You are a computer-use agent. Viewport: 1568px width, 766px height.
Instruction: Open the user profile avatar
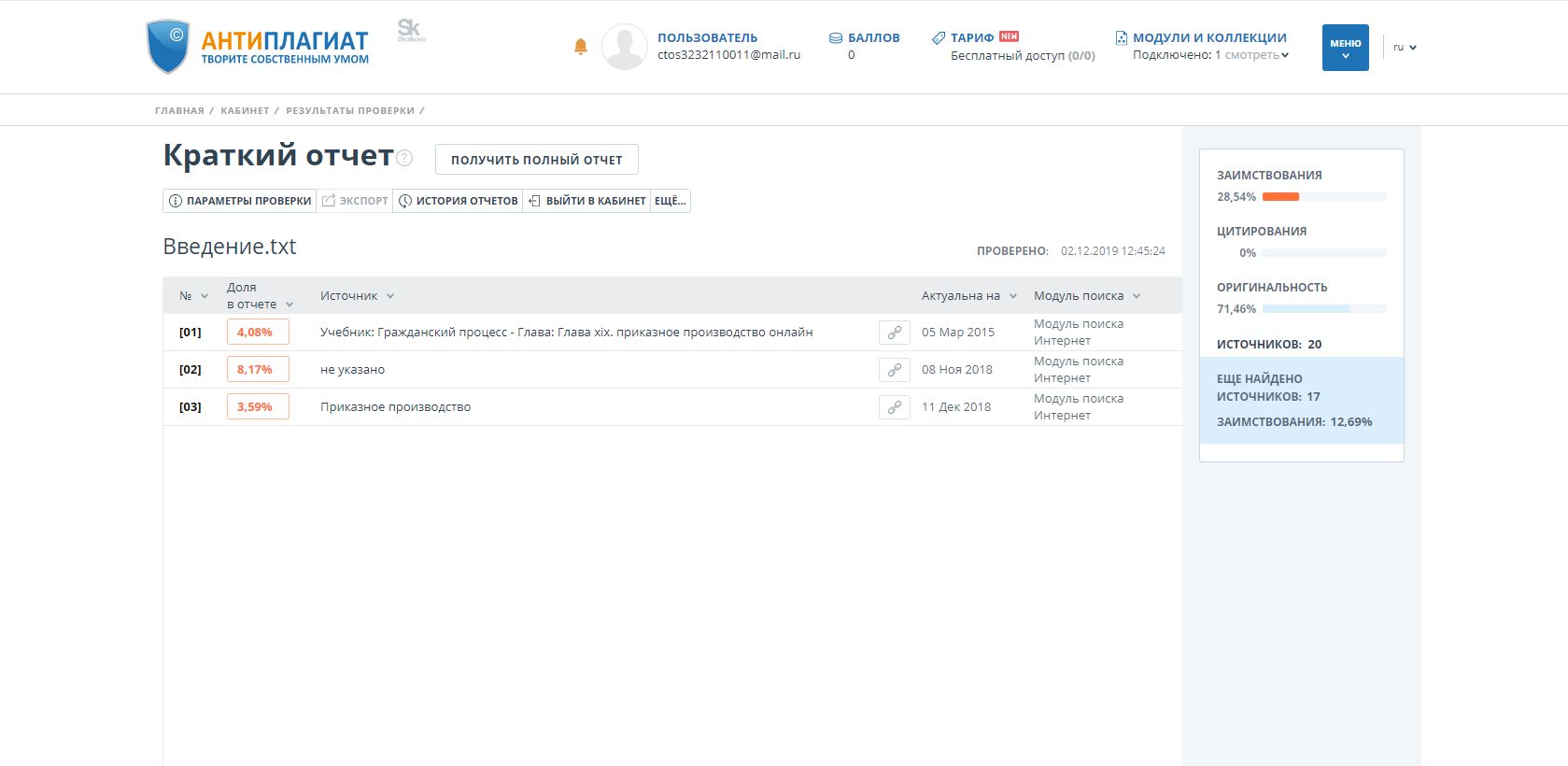tap(624, 47)
